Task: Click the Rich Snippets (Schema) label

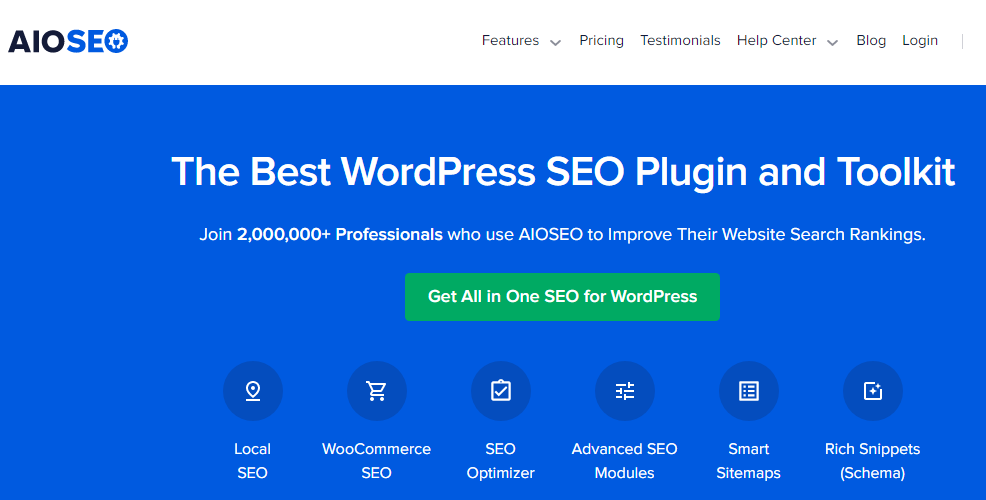Action: pos(873,460)
